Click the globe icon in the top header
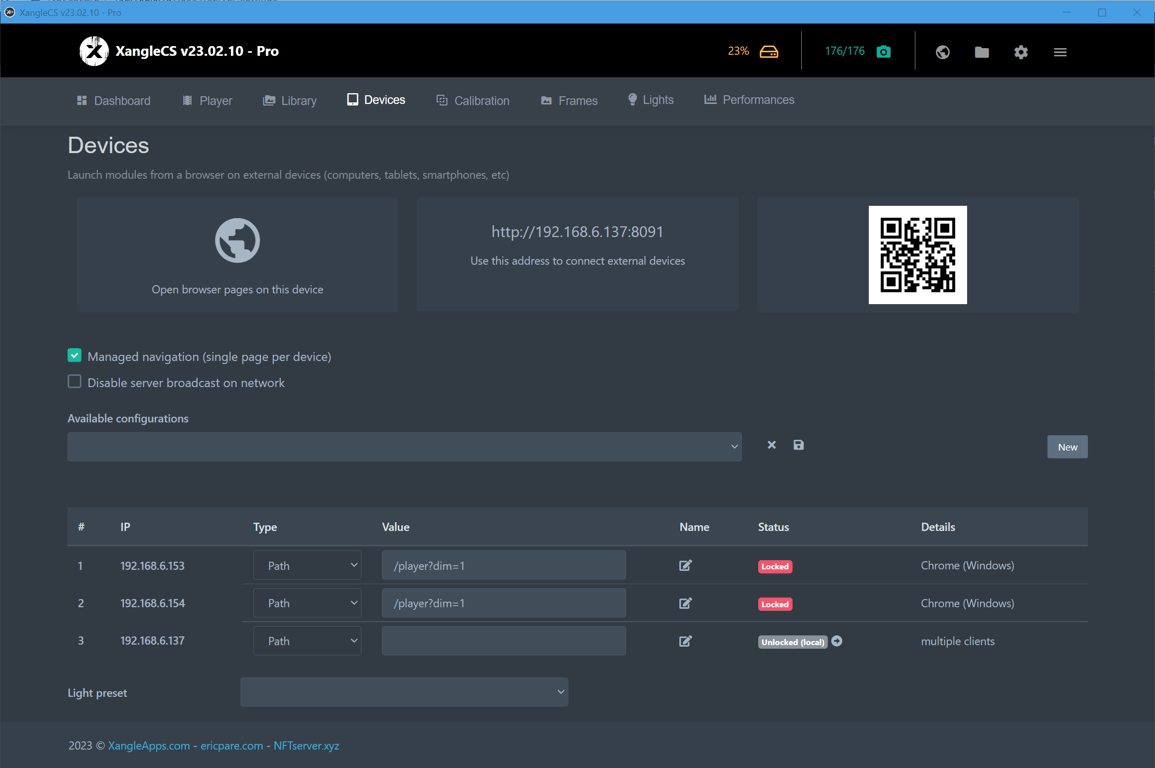Viewport: 1155px width, 768px height. [x=942, y=52]
